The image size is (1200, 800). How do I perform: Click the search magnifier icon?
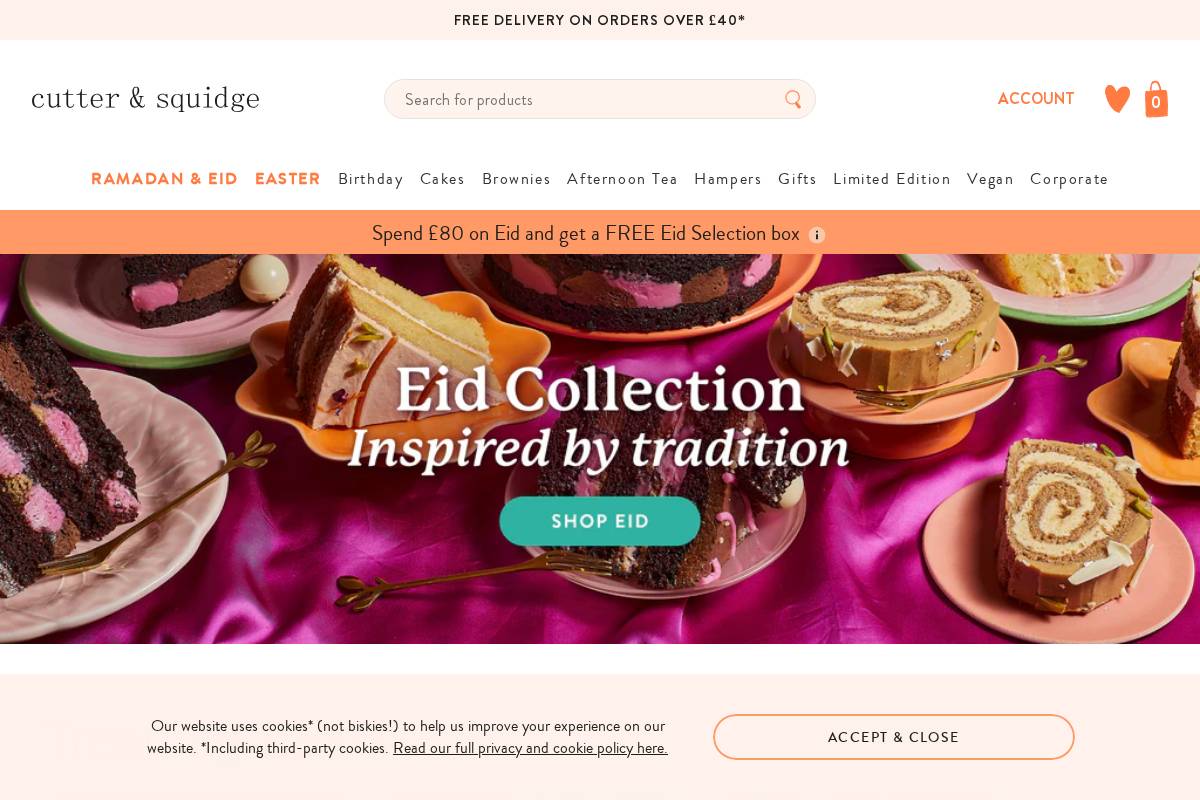tap(793, 99)
